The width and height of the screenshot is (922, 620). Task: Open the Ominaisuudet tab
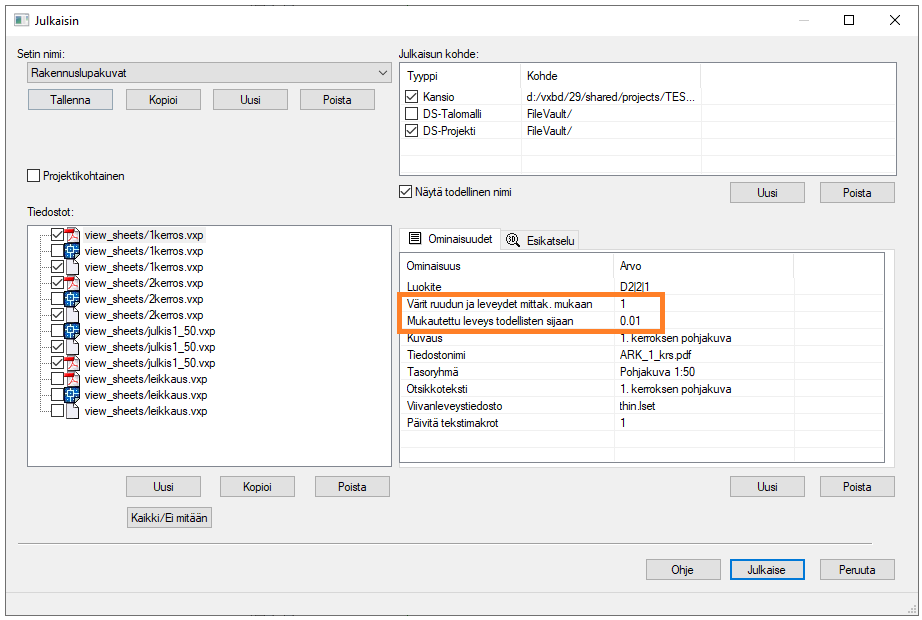pos(448,240)
